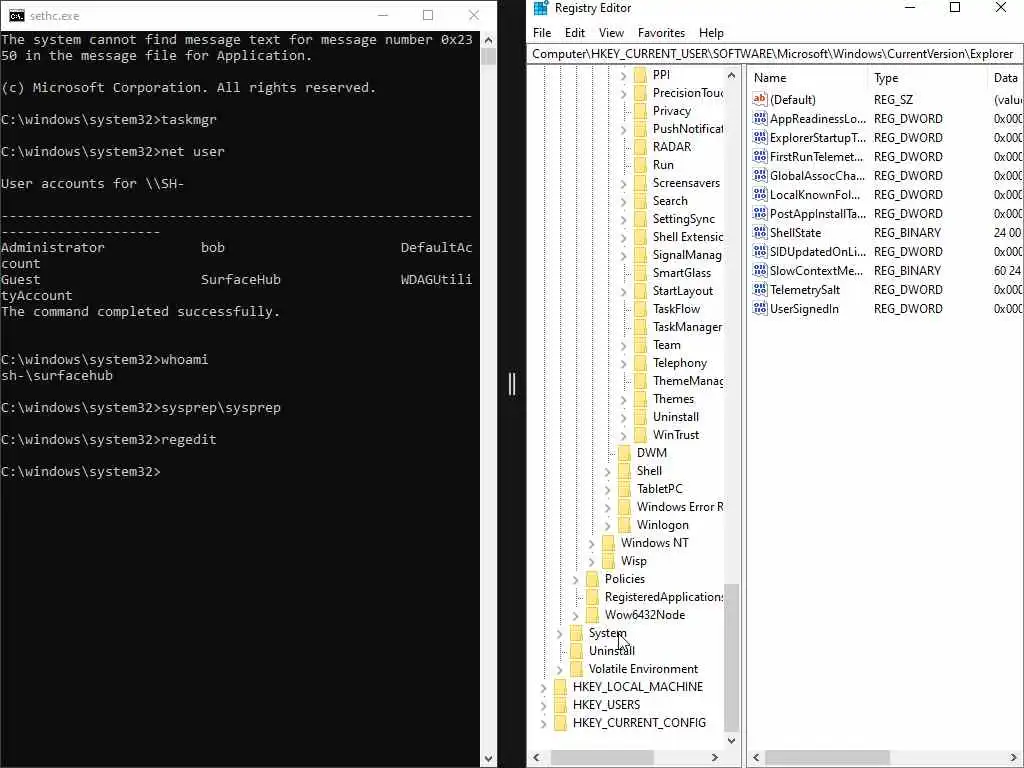
Task: Select the DWM key
Action: point(651,453)
